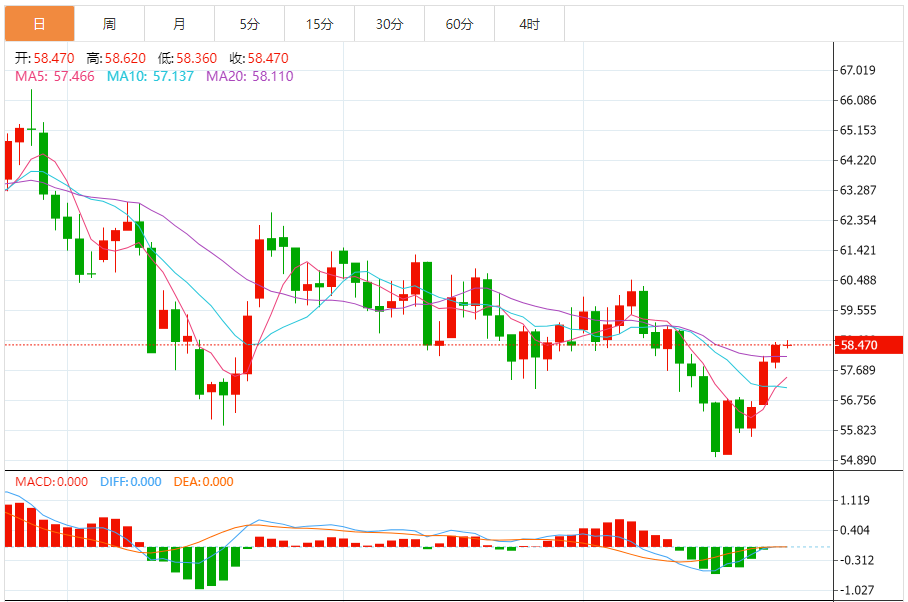Show the 5分 five-minute chart
The image size is (908, 602).
click(249, 23)
